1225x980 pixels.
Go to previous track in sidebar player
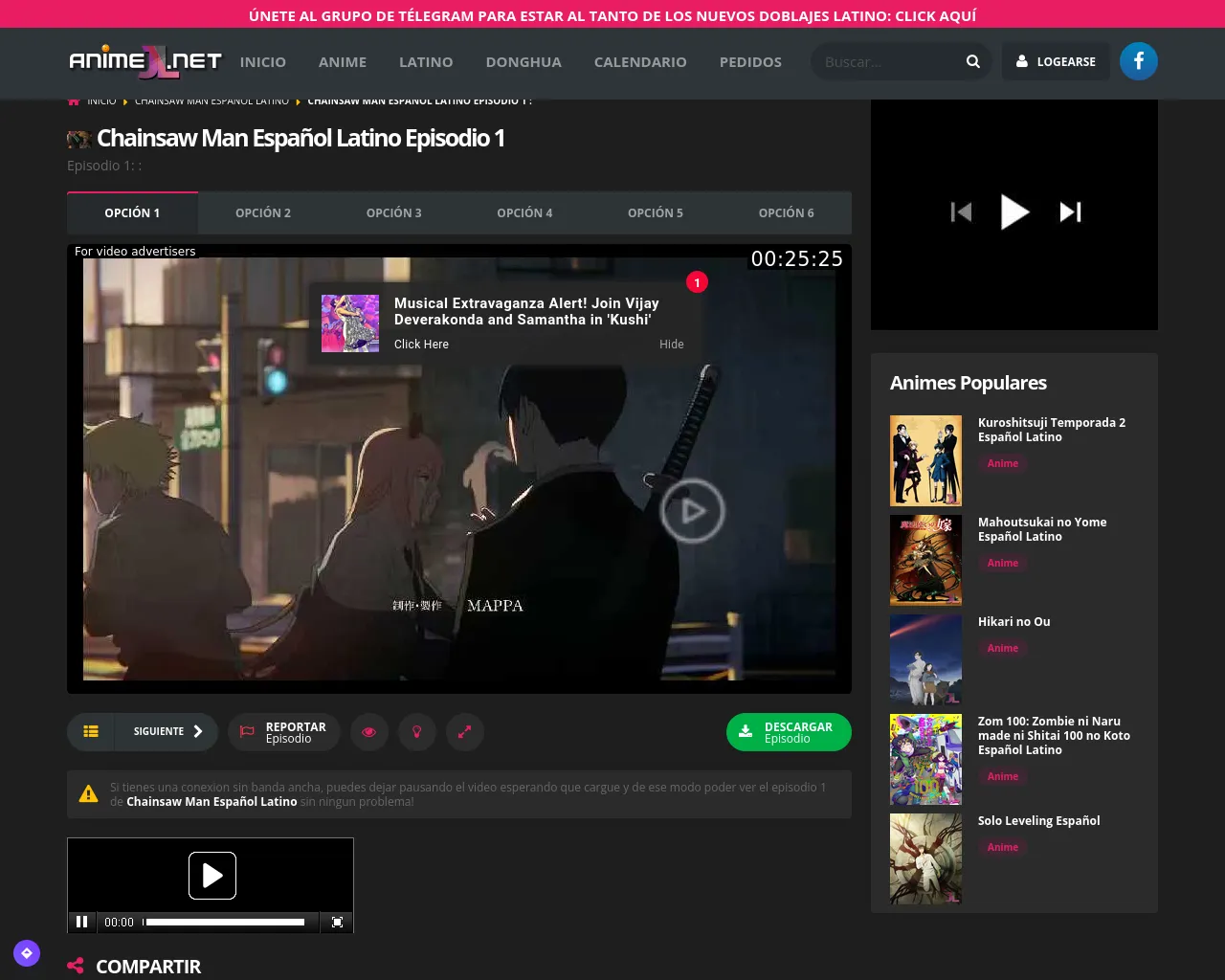tap(961, 212)
